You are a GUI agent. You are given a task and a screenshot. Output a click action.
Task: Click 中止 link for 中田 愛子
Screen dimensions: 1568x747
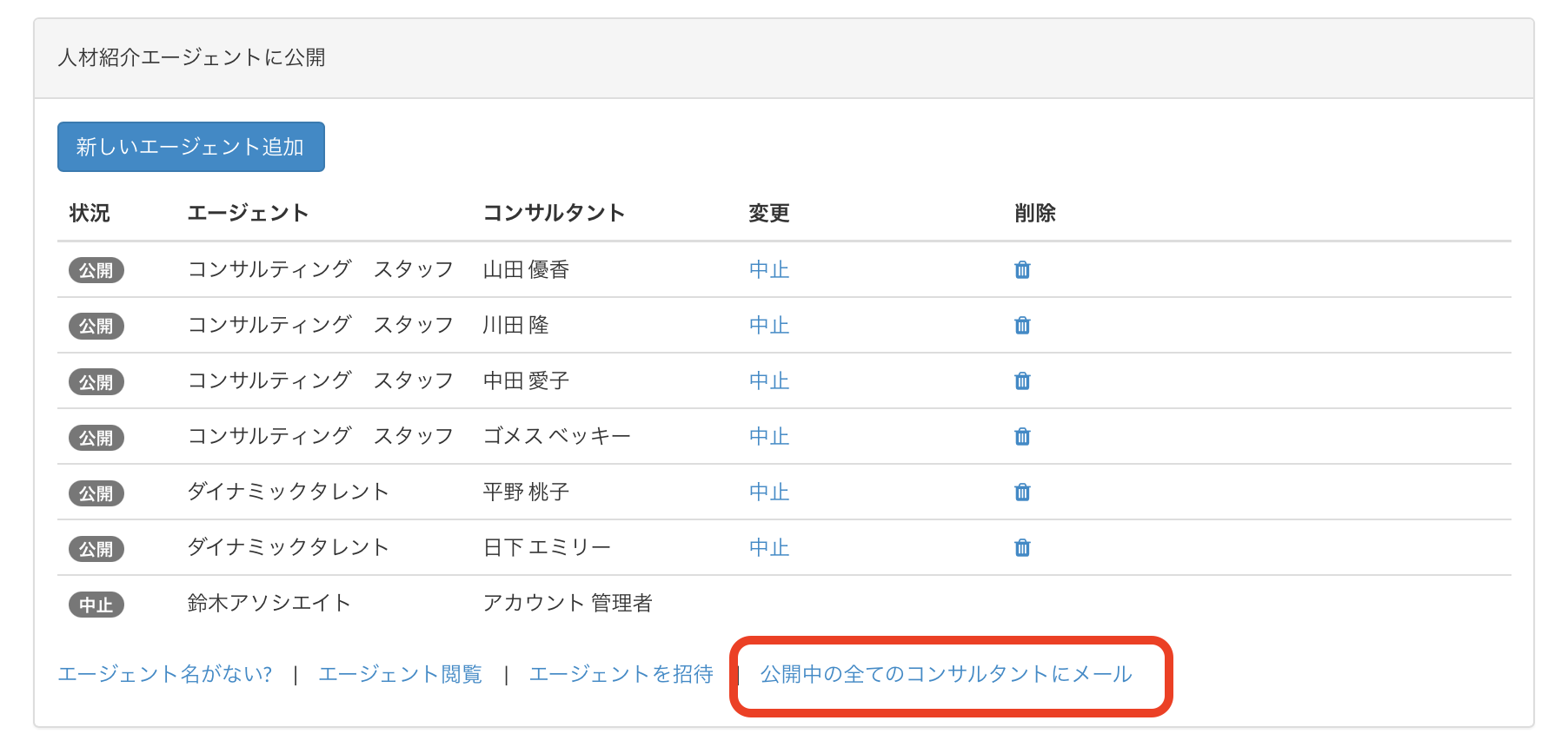(x=768, y=381)
